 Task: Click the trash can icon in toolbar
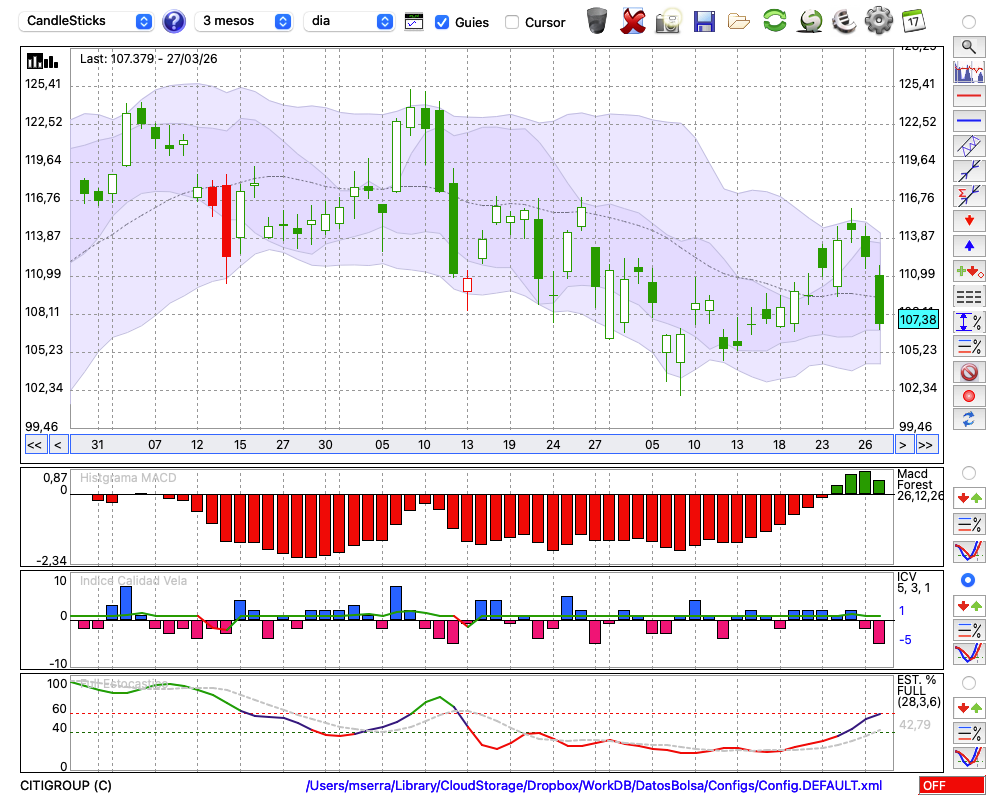pos(597,20)
